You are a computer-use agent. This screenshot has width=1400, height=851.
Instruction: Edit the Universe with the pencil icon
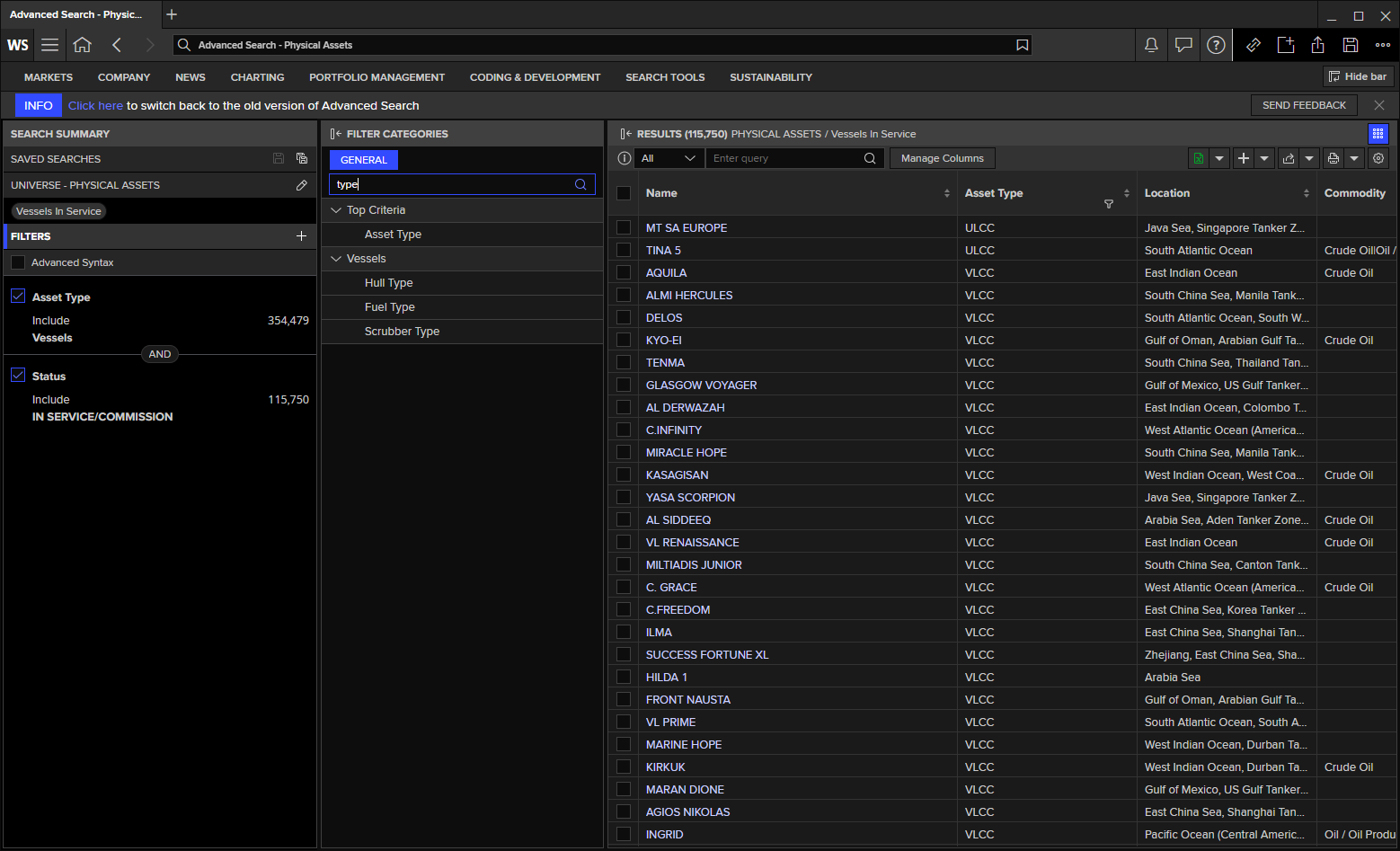[x=302, y=185]
